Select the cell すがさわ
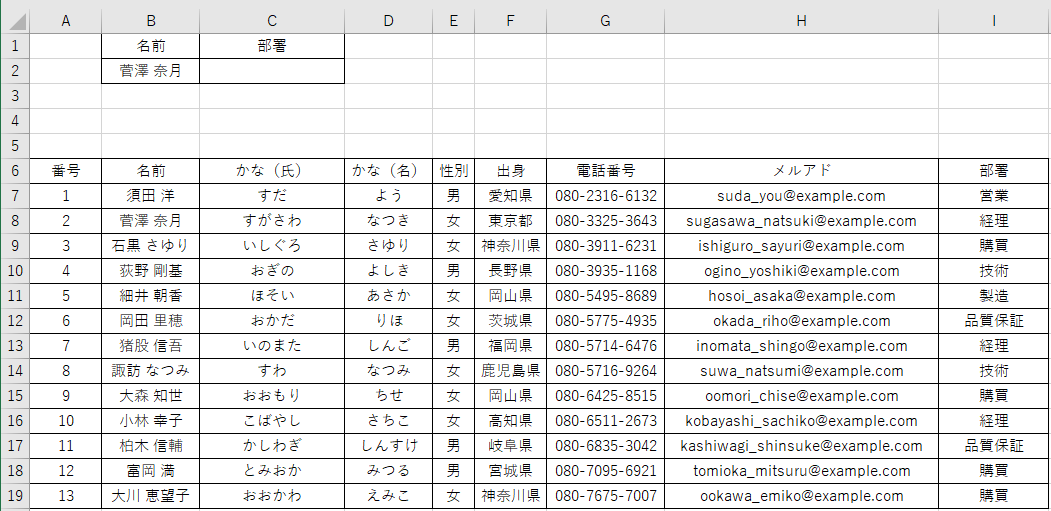This screenshot has width=1051, height=511. point(272,221)
